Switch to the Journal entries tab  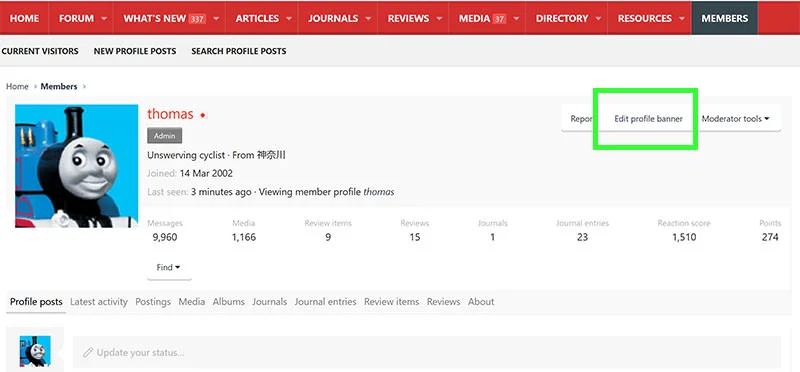pyautogui.click(x=325, y=302)
